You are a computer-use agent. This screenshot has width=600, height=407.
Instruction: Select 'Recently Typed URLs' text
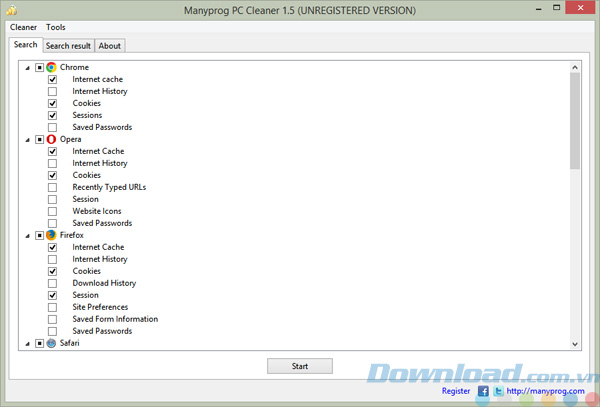pos(109,187)
